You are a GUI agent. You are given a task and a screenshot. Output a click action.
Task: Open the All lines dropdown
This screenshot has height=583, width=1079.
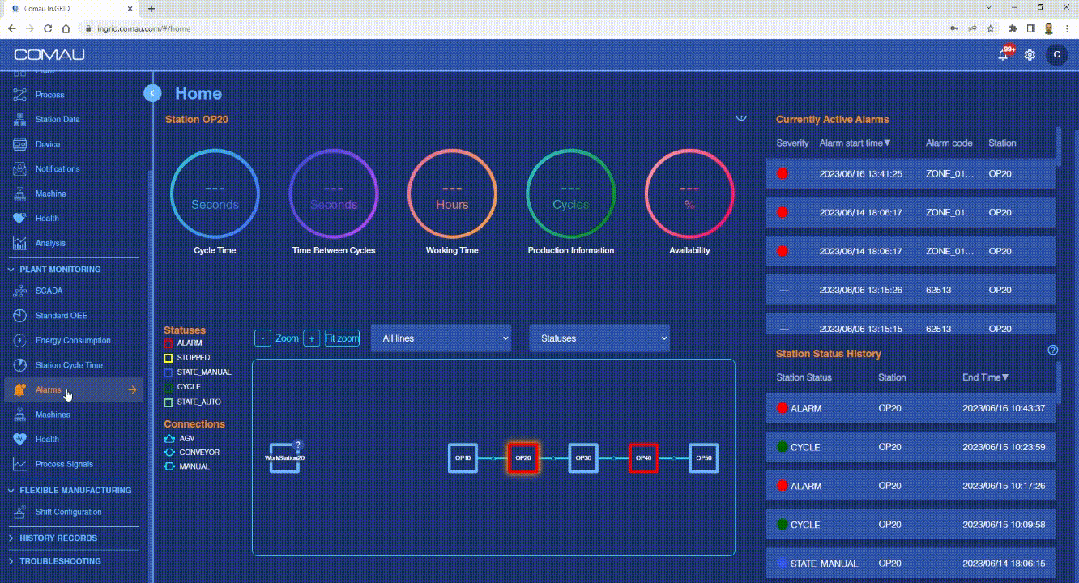click(x=440, y=339)
